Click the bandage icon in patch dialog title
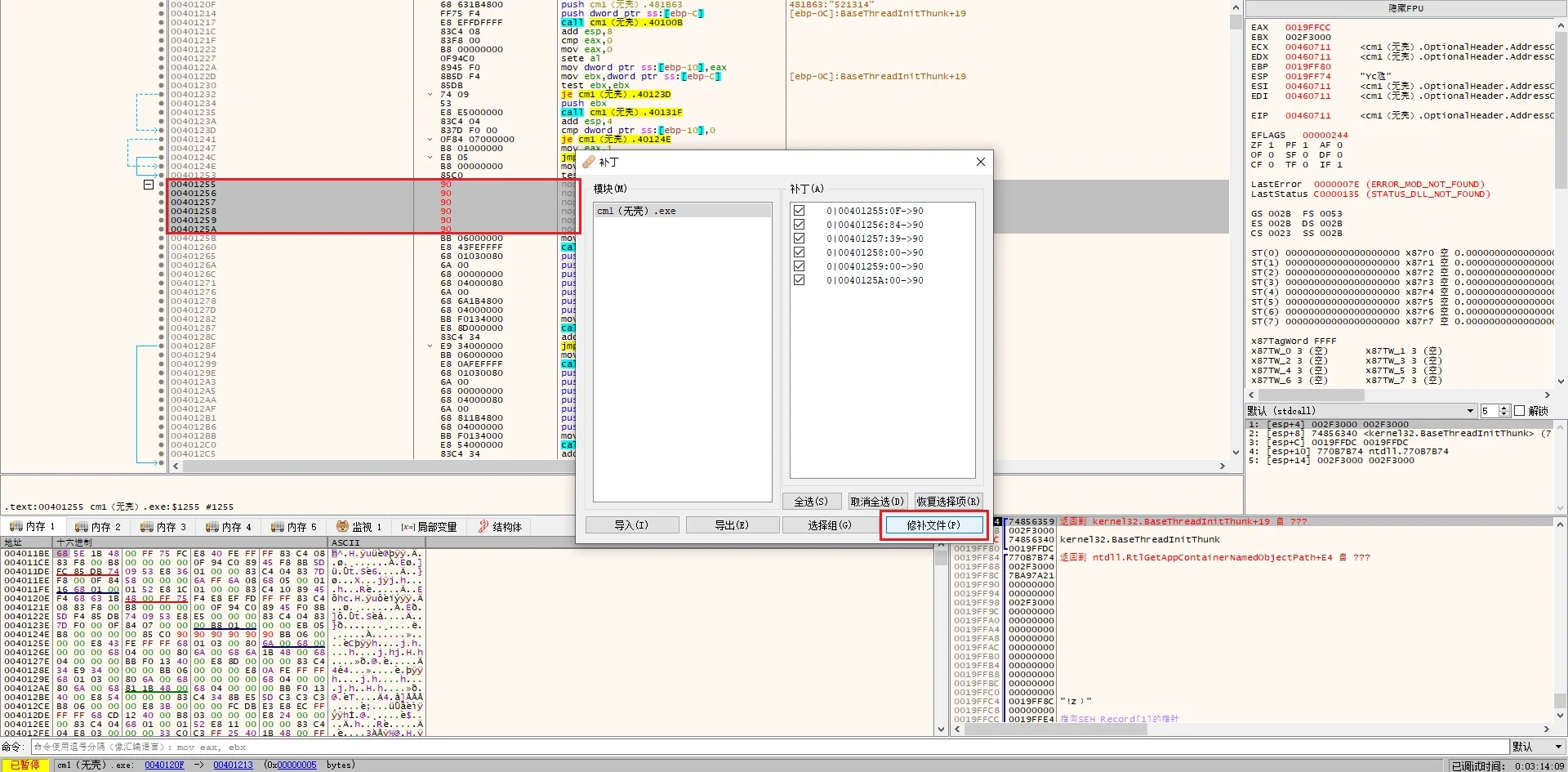 click(x=589, y=162)
